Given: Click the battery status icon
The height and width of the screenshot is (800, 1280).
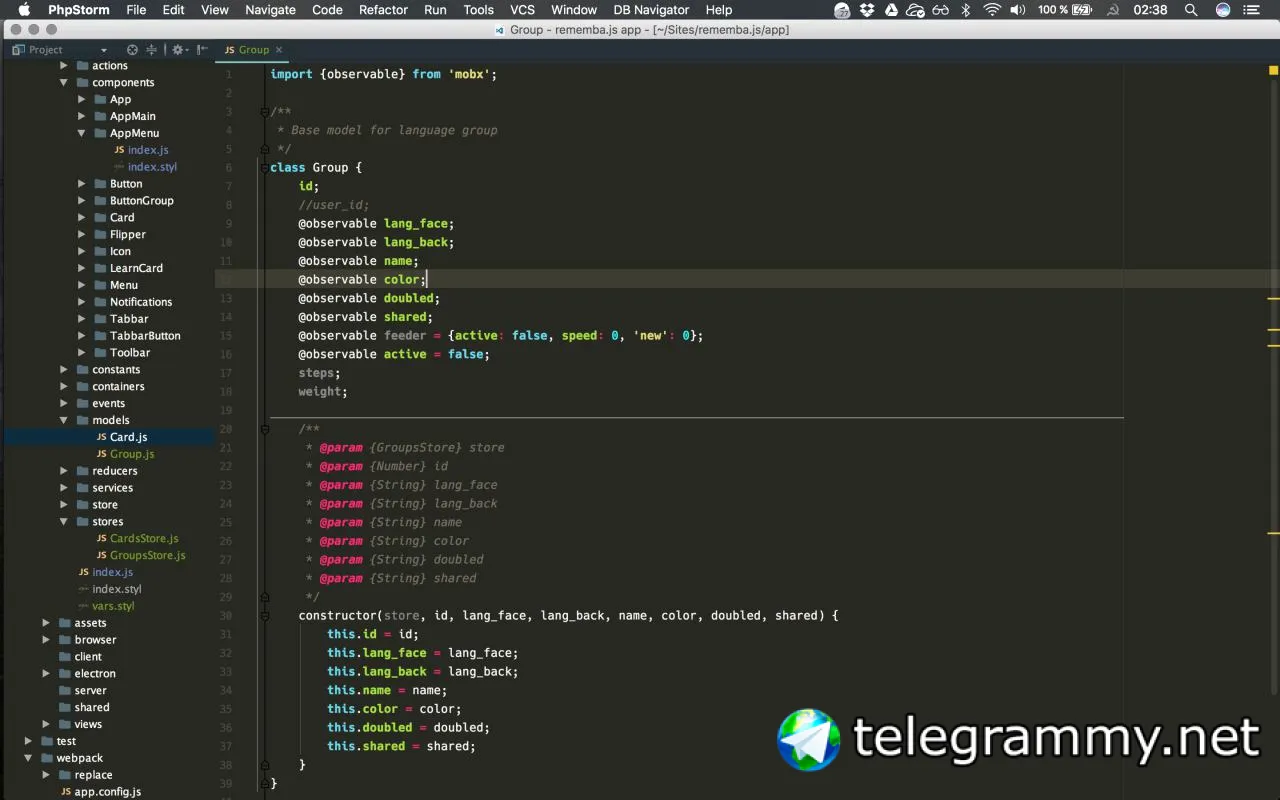Looking at the screenshot, I should pyautogui.click(x=1083, y=10).
